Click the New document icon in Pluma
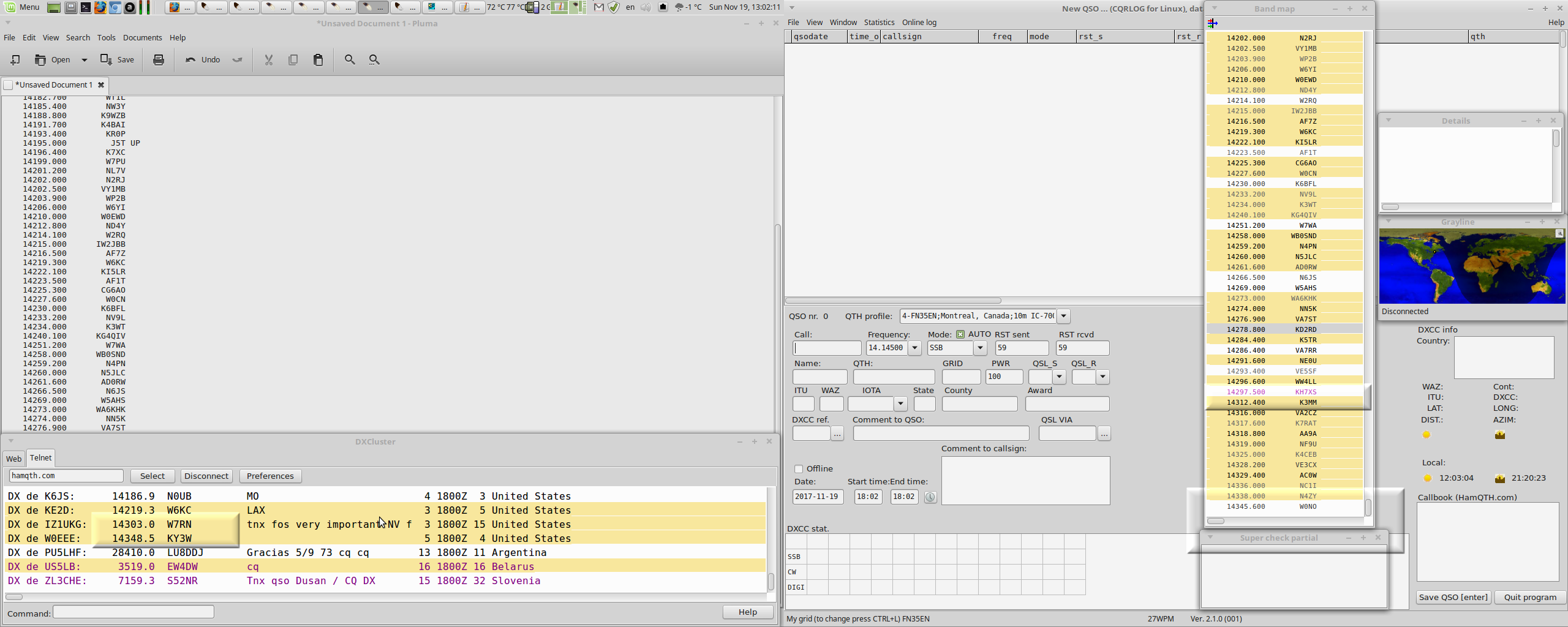1568x627 pixels. pyautogui.click(x=15, y=59)
